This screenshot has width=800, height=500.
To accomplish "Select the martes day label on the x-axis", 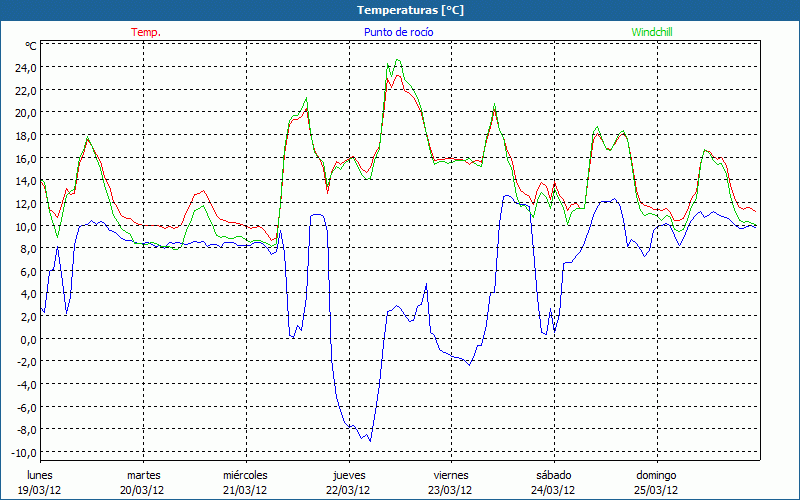I will pos(143,475).
